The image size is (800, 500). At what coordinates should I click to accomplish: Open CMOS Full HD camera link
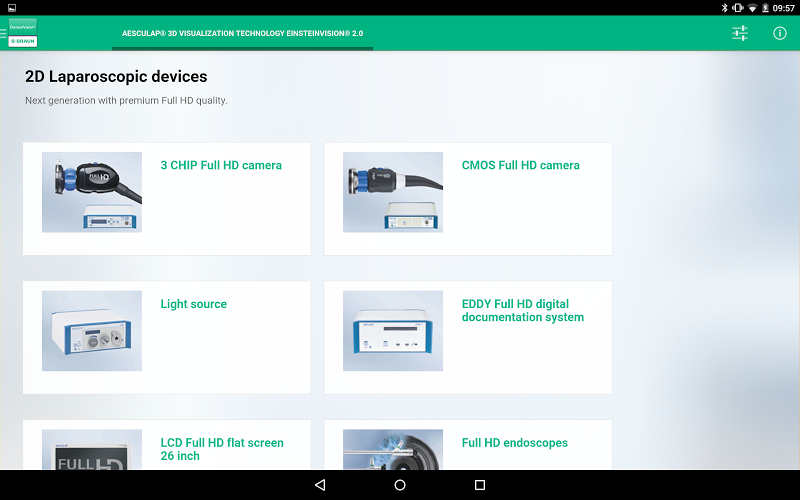pyautogui.click(x=520, y=165)
